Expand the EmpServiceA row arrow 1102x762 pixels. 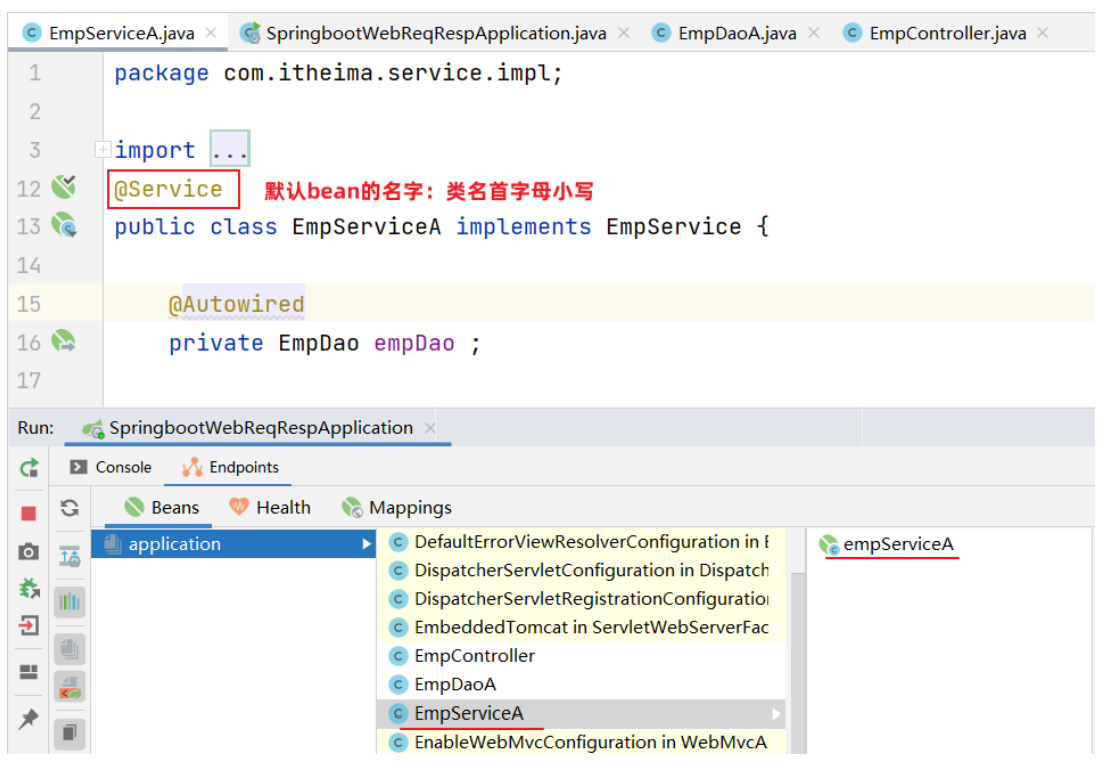tap(775, 713)
